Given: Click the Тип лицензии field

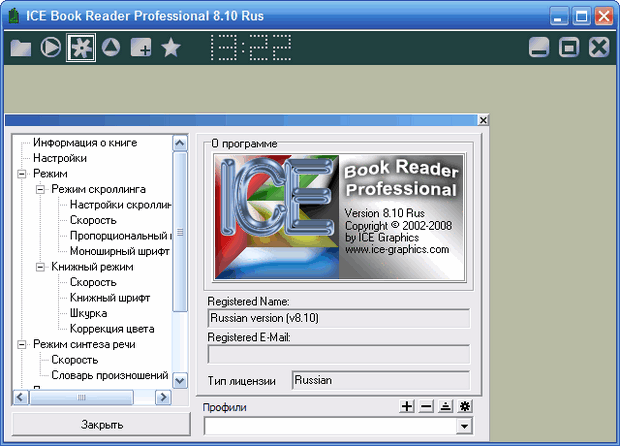Looking at the screenshot, I should pos(381,380).
